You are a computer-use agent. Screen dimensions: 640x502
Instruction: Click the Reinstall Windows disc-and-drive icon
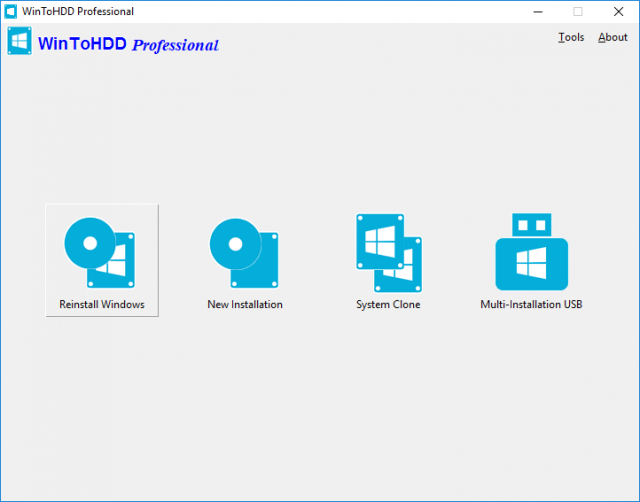[101, 252]
